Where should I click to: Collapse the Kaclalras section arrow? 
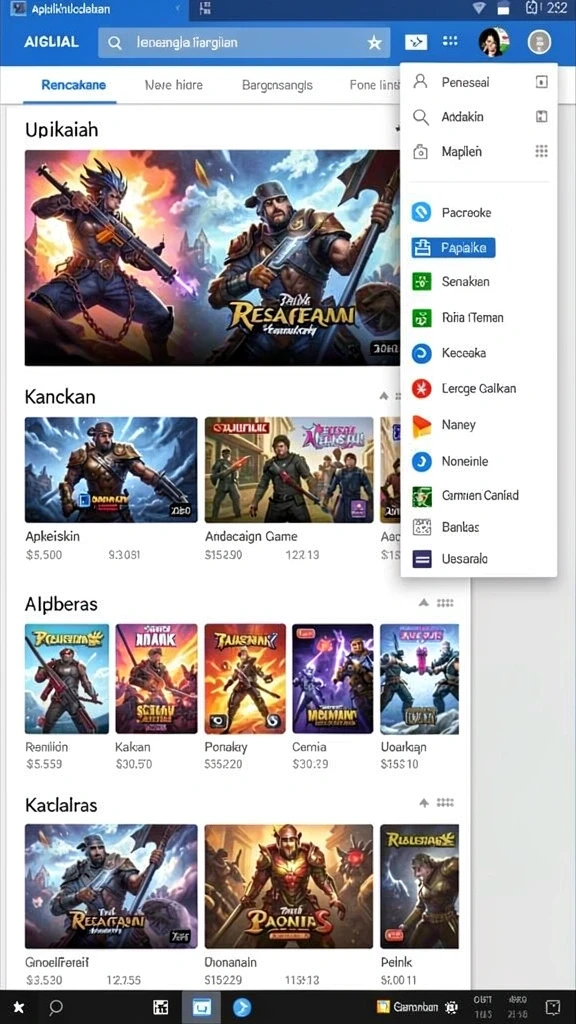point(424,803)
